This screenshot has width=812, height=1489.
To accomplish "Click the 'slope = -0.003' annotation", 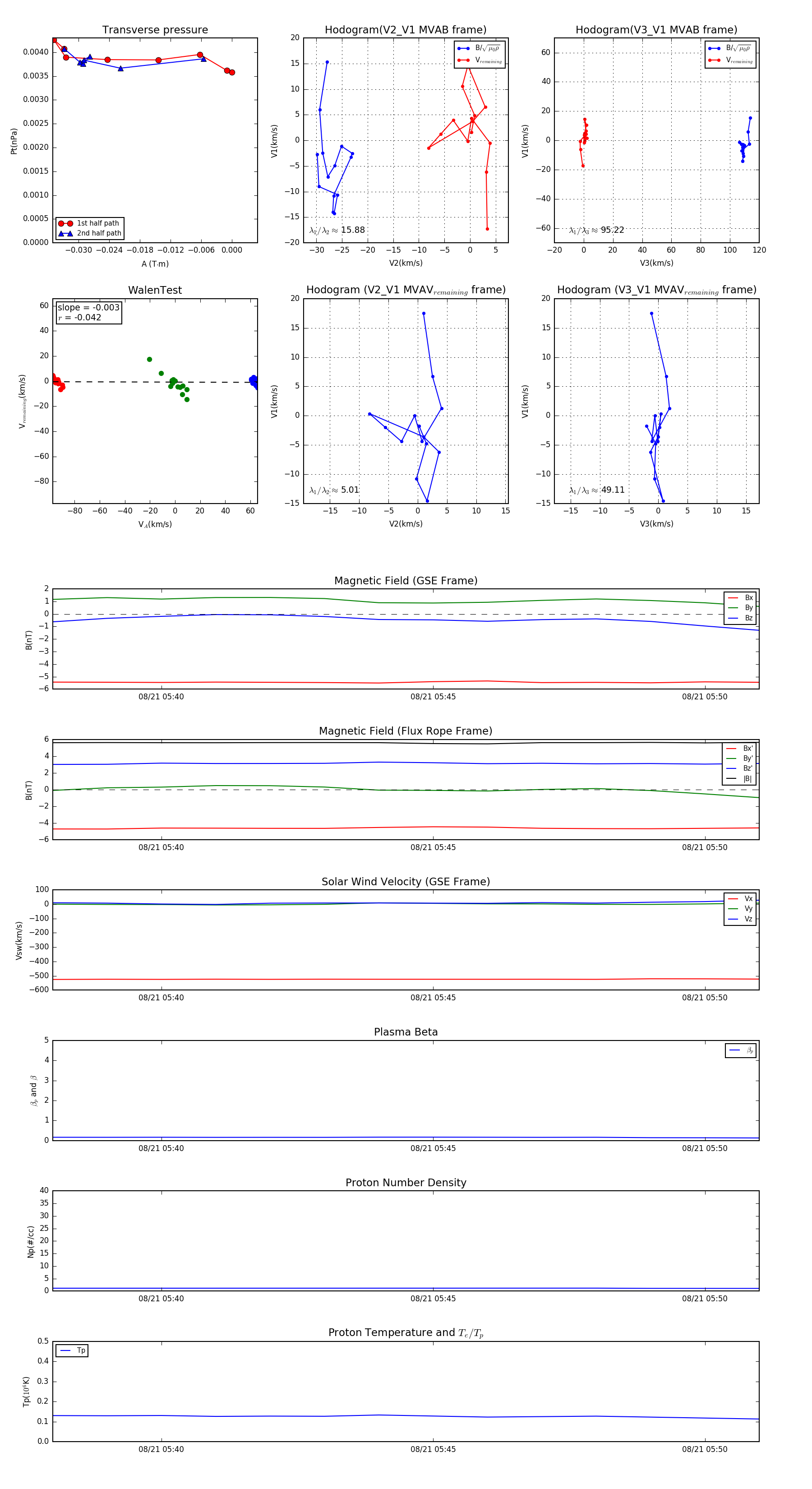I will [88, 308].
